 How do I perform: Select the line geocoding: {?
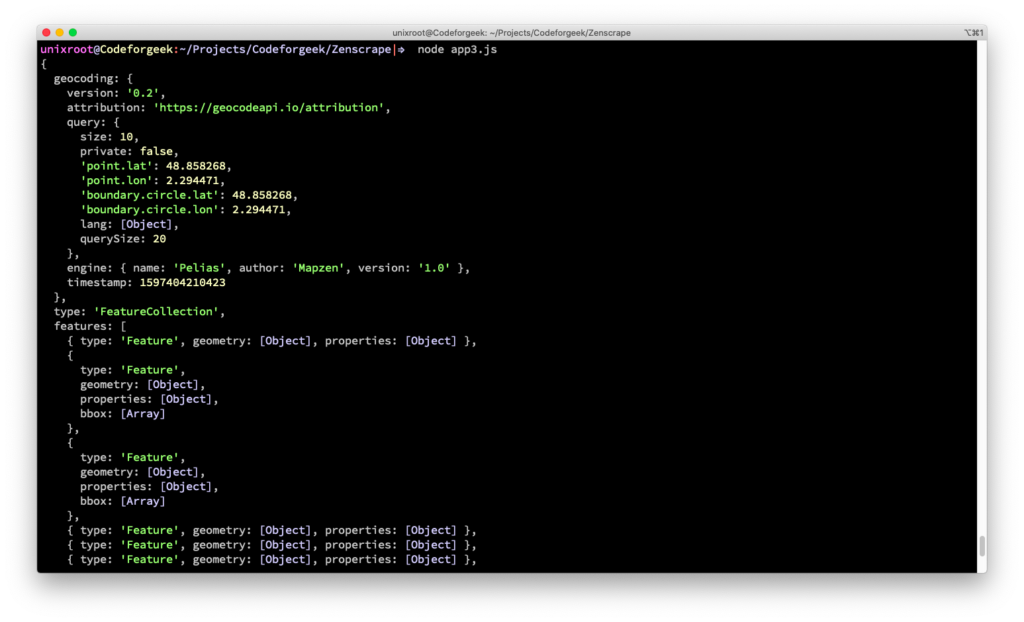93,78
